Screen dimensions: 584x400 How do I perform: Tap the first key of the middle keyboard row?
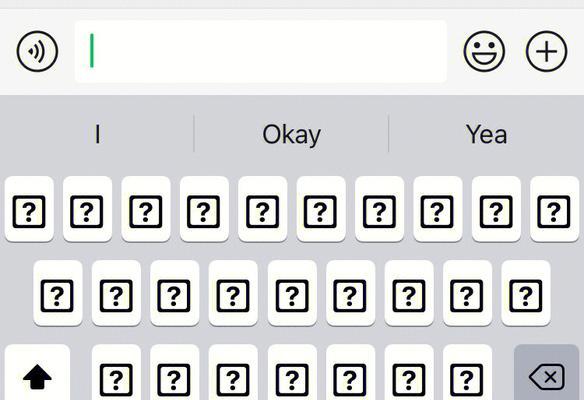click(58, 293)
